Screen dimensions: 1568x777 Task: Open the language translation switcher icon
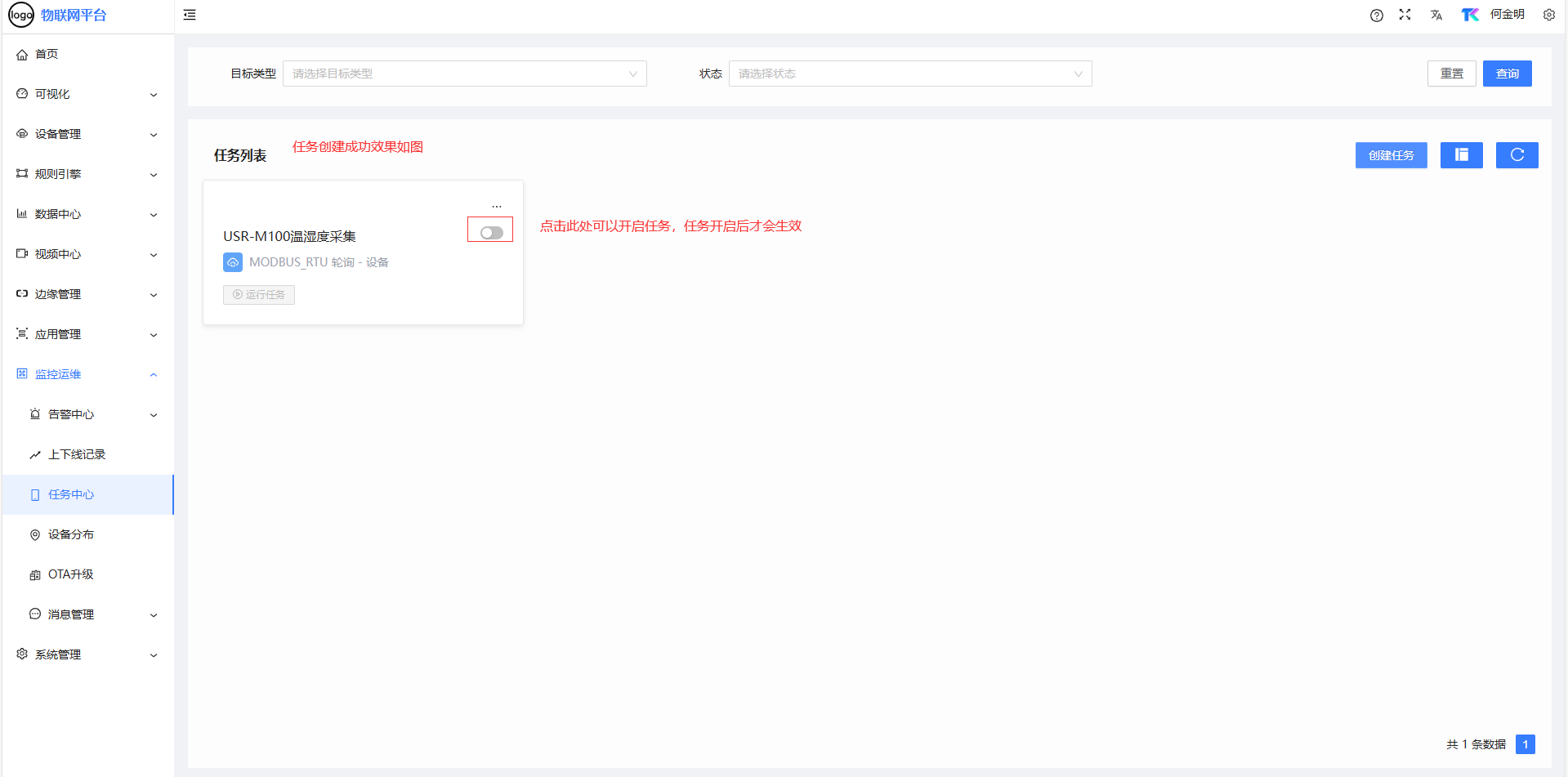coord(1436,15)
